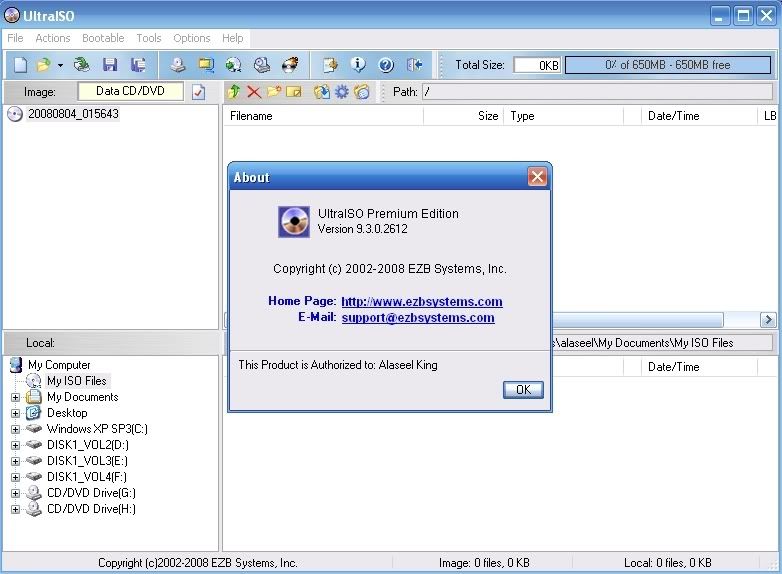Select the 20080804_015643 image tree item
This screenshot has width=782, height=574.
[x=73, y=114]
